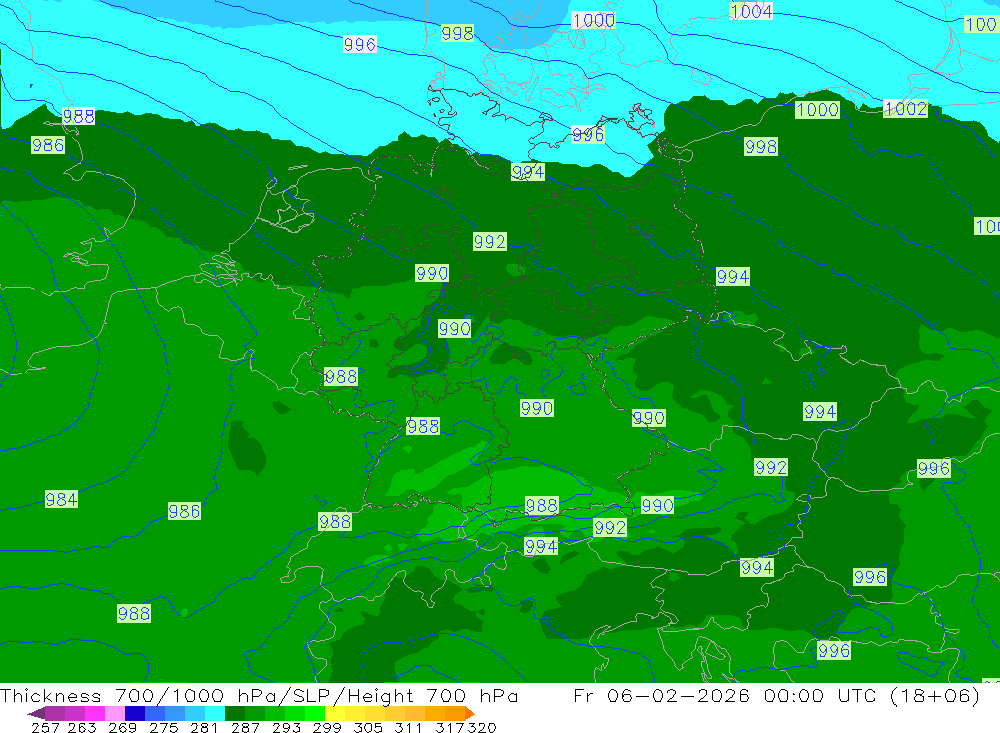The width and height of the screenshot is (1000, 733).
Task: Click the purple arrow tip starting the legend
Action: coord(36,713)
